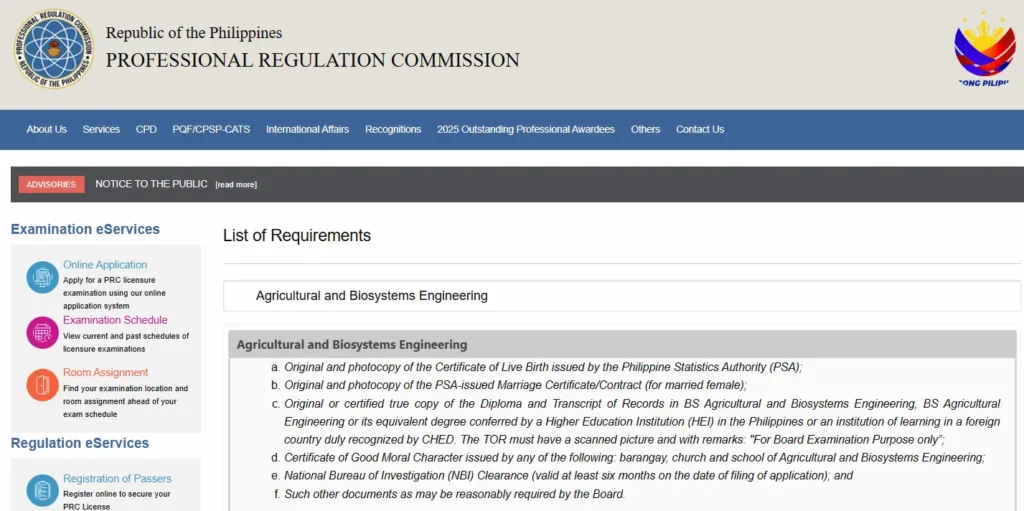
Task: Click requirement c about Diploma and Transcript
Action: 641,421
